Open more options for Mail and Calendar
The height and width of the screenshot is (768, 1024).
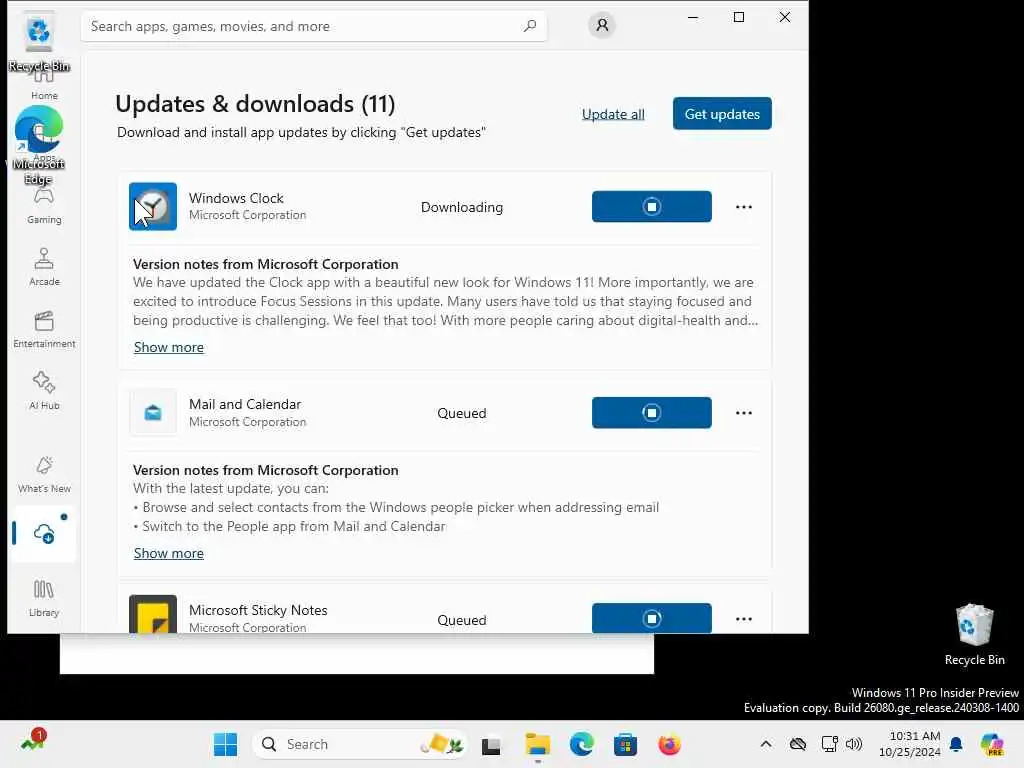[x=743, y=413]
